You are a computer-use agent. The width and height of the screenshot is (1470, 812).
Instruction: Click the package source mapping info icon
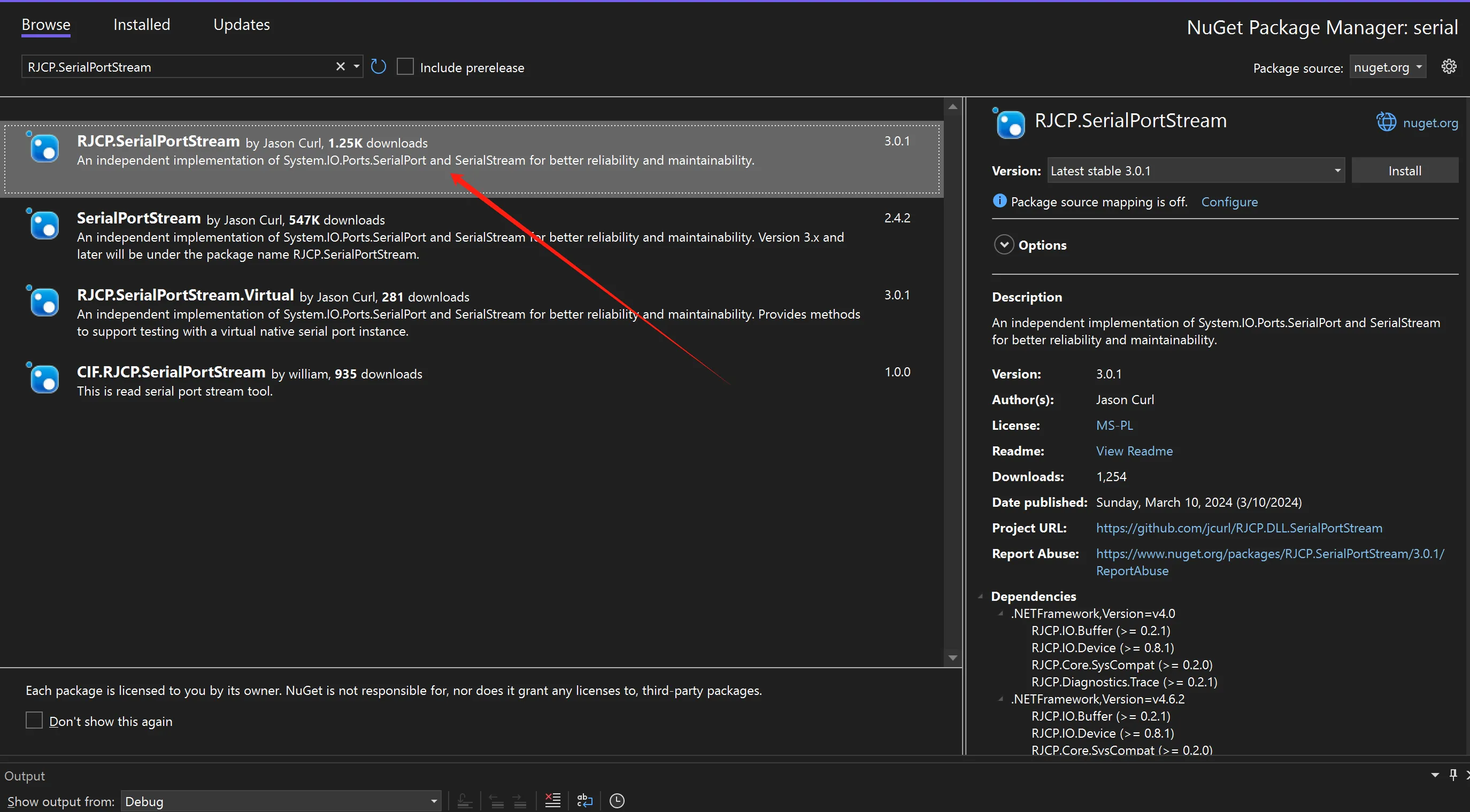coord(1000,201)
